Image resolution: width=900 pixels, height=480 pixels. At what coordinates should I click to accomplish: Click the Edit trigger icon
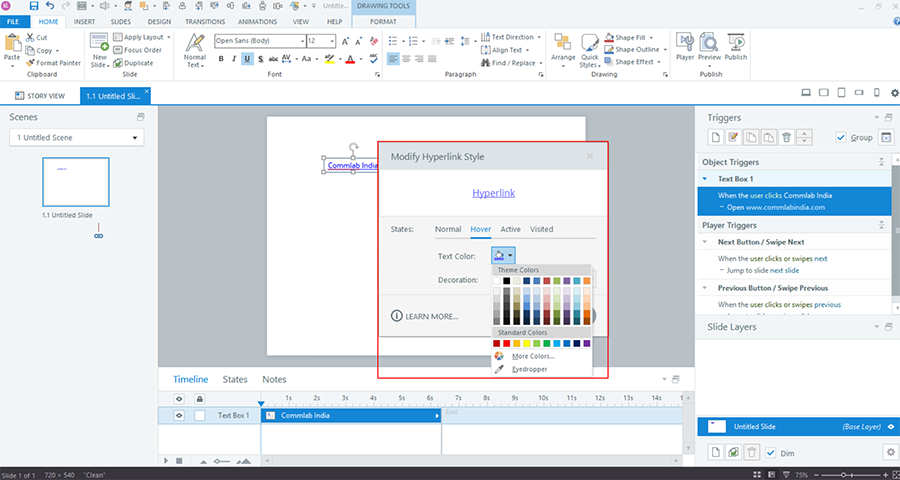click(733, 137)
